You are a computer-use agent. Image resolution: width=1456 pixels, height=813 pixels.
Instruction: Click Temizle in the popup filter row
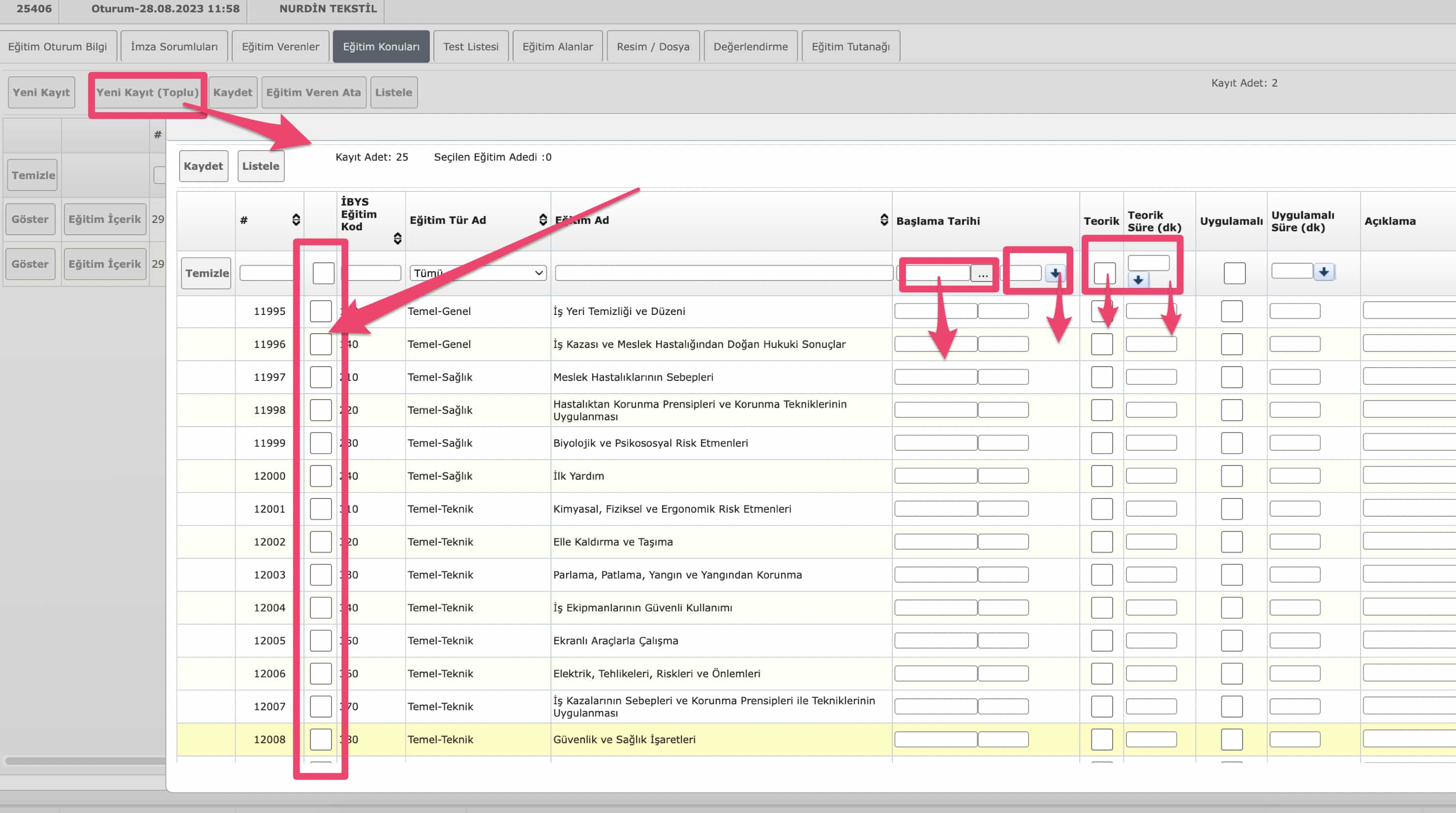(x=206, y=274)
